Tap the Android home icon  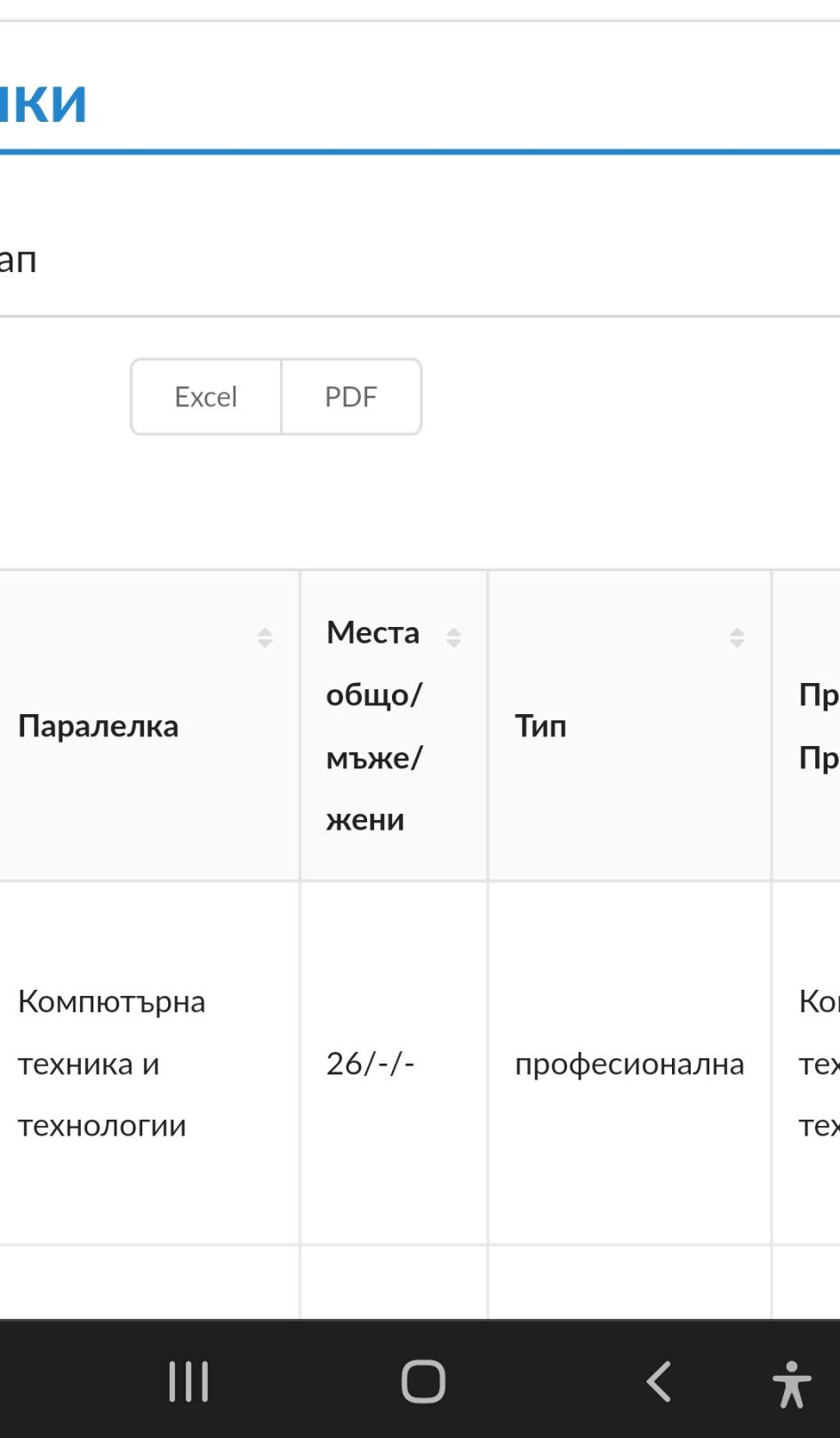[x=423, y=1381]
